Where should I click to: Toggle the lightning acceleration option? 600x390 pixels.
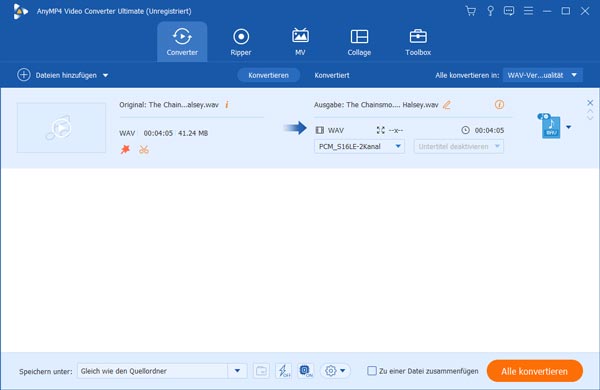click(x=284, y=370)
